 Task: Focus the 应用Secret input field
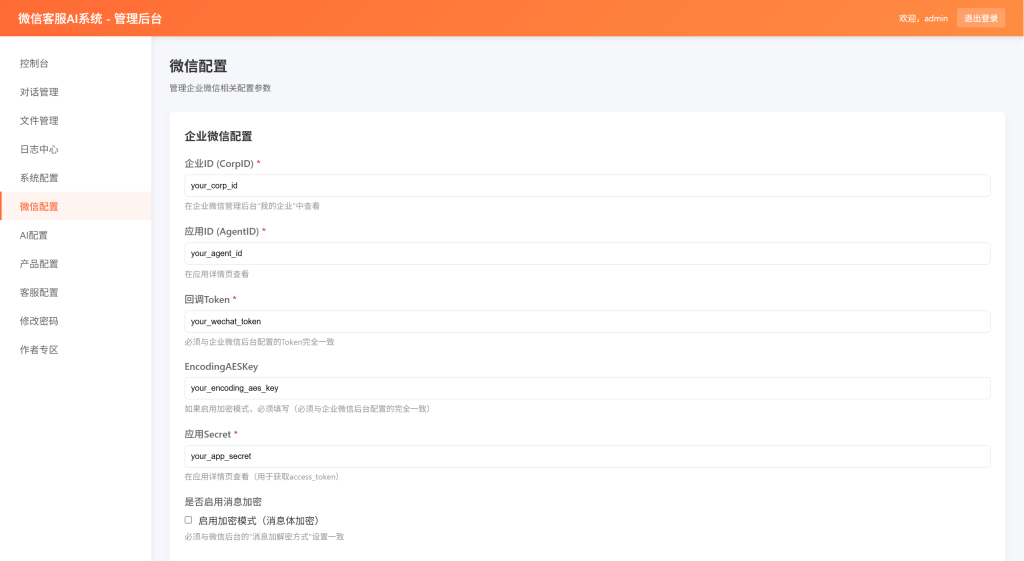pos(587,456)
